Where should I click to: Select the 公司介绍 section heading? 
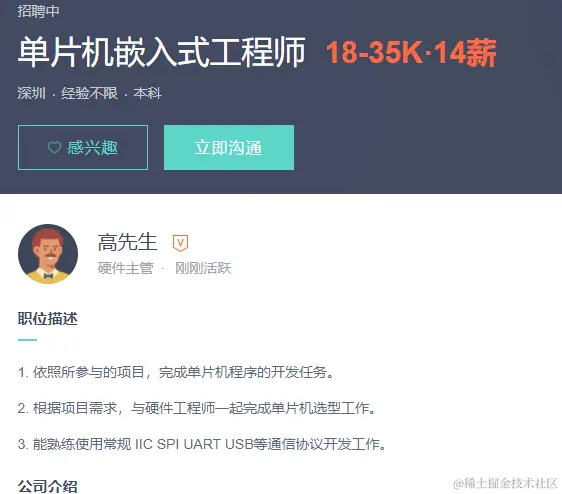(48, 486)
